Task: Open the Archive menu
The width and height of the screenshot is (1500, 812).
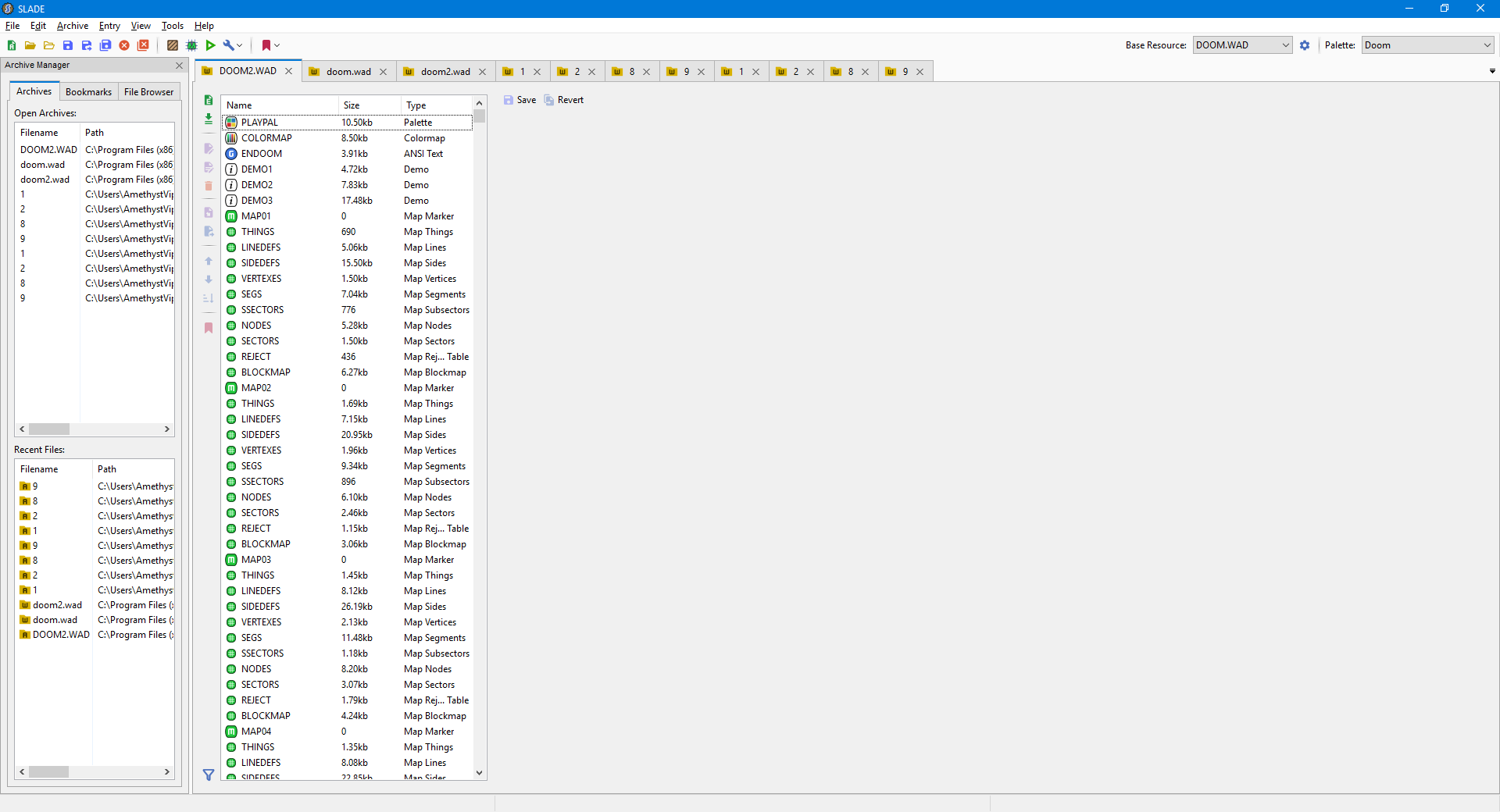Action: tap(73, 26)
